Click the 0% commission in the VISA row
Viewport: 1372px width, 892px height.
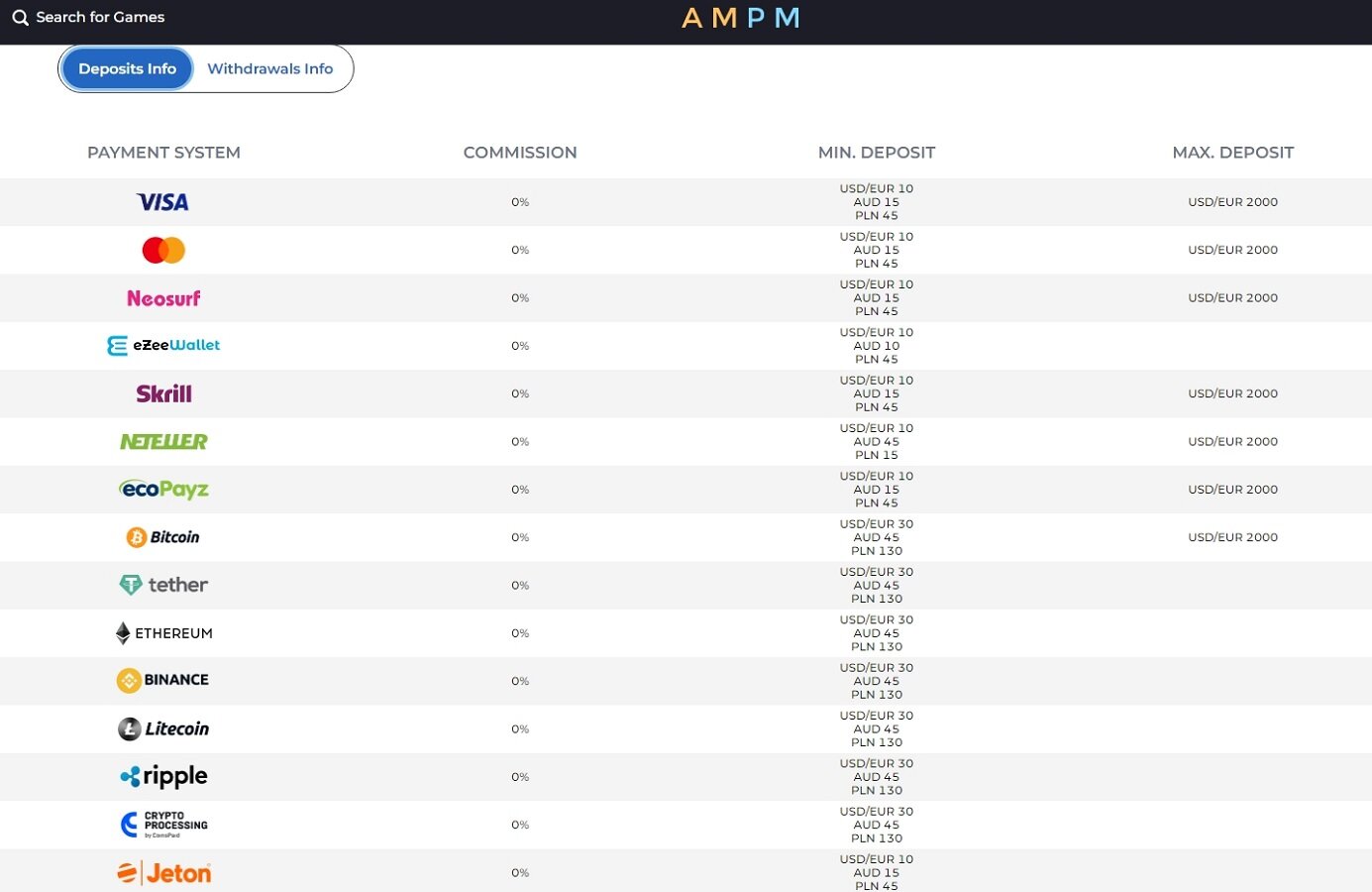click(x=520, y=202)
